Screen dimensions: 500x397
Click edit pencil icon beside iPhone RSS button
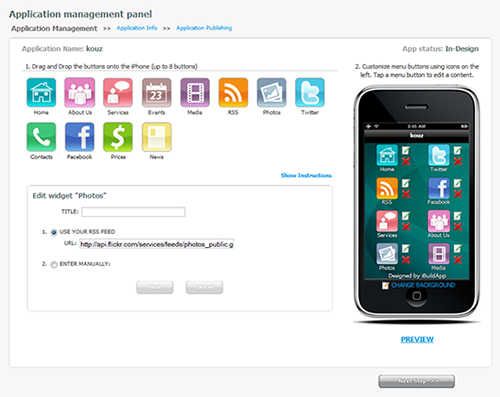pyautogui.click(x=406, y=183)
